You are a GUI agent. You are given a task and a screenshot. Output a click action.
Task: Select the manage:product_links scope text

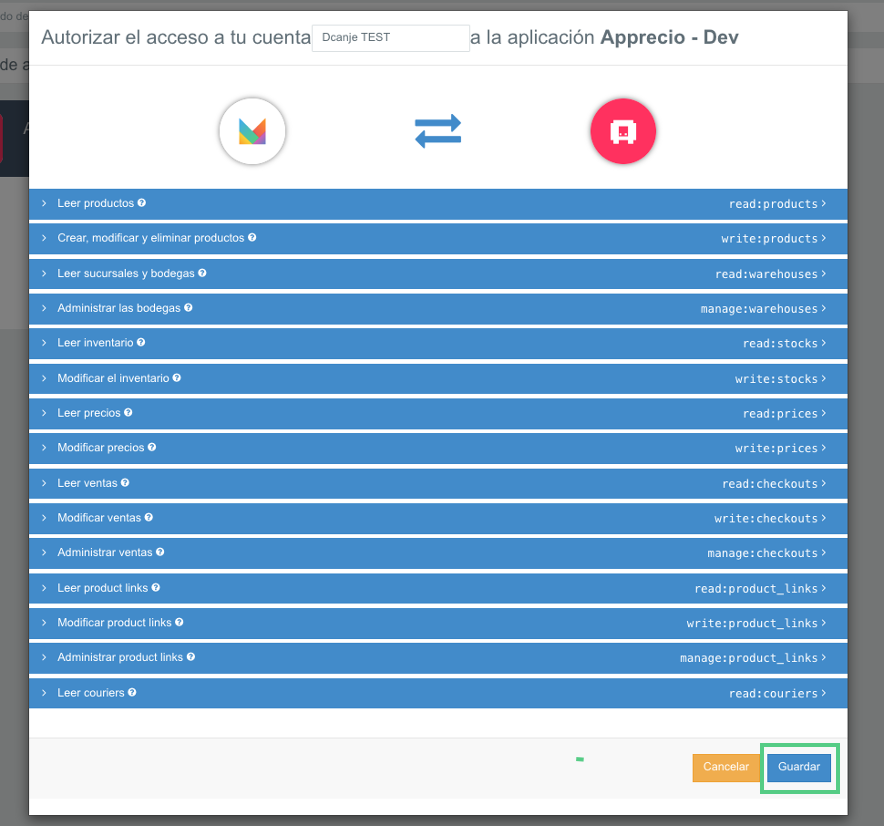pyautogui.click(x=749, y=658)
